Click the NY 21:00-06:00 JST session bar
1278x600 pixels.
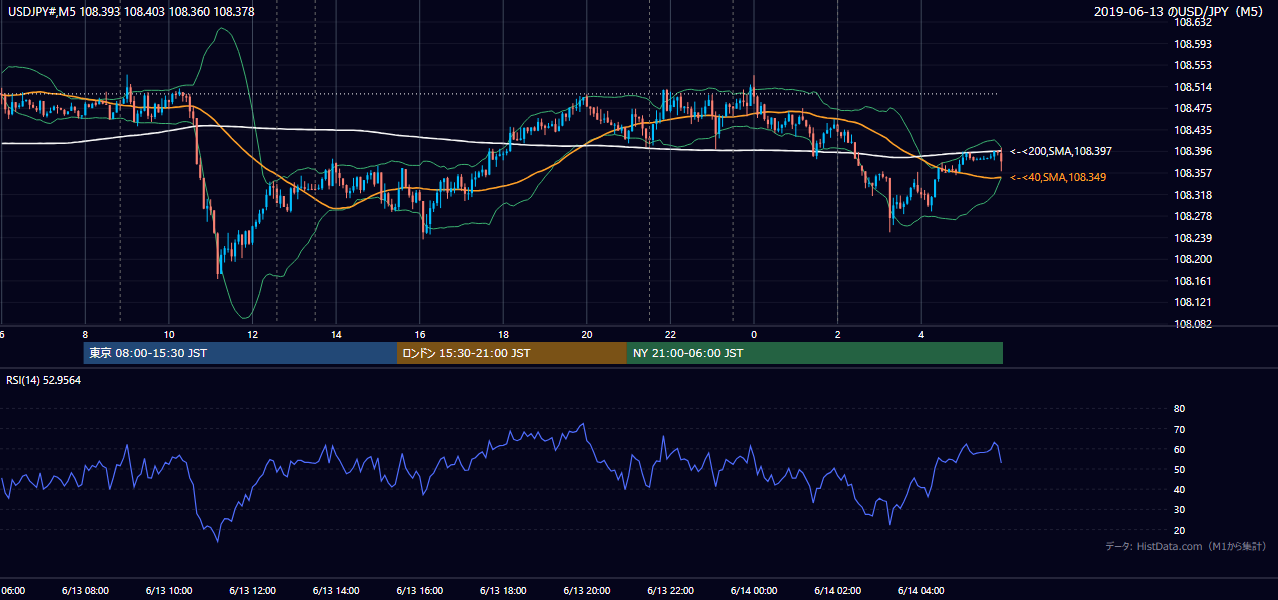coord(815,353)
